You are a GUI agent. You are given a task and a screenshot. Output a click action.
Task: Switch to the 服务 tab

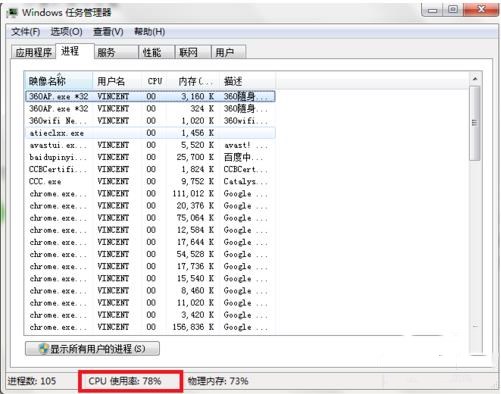[x=116, y=52]
